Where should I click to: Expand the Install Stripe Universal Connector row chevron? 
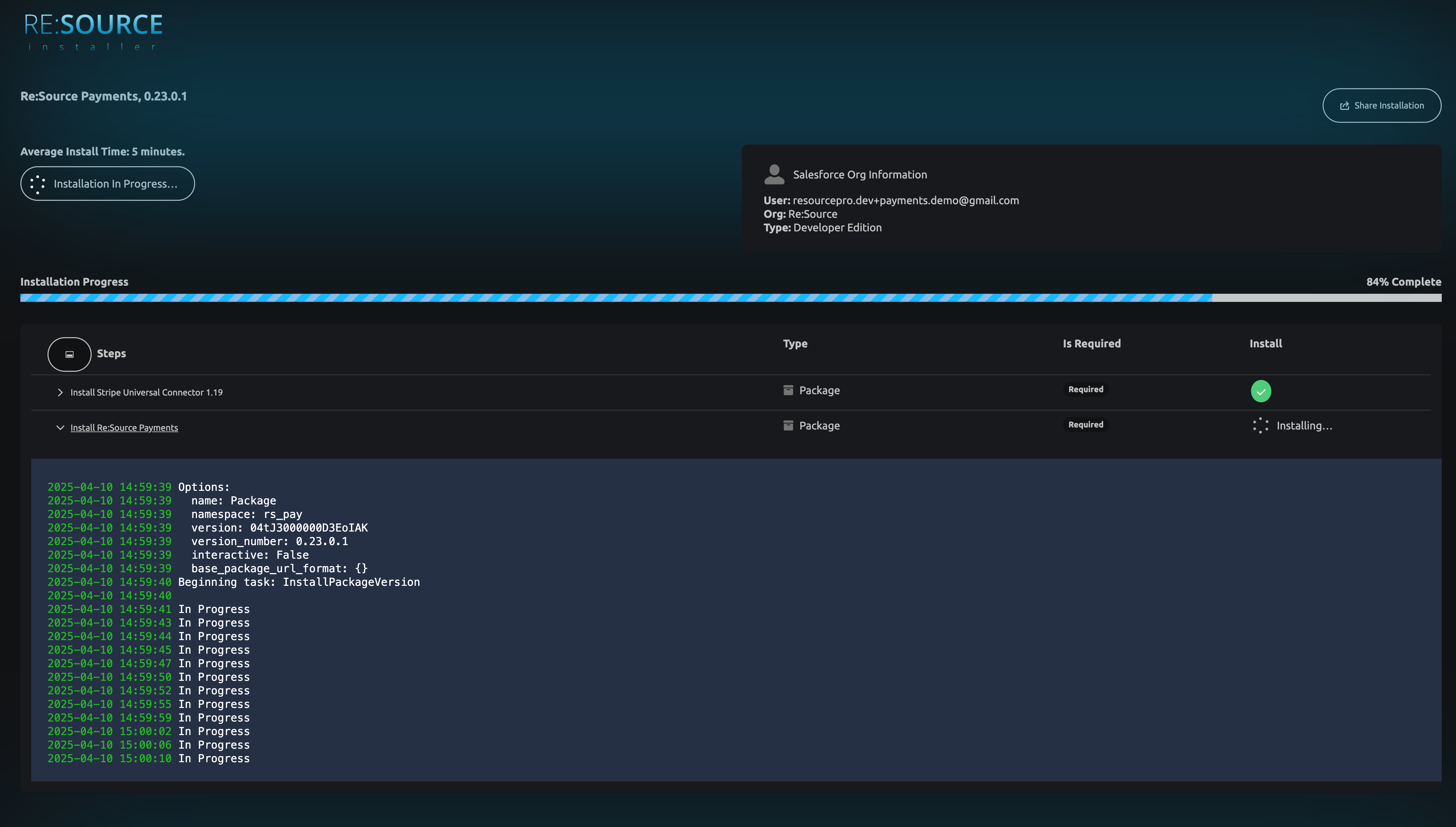60,392
